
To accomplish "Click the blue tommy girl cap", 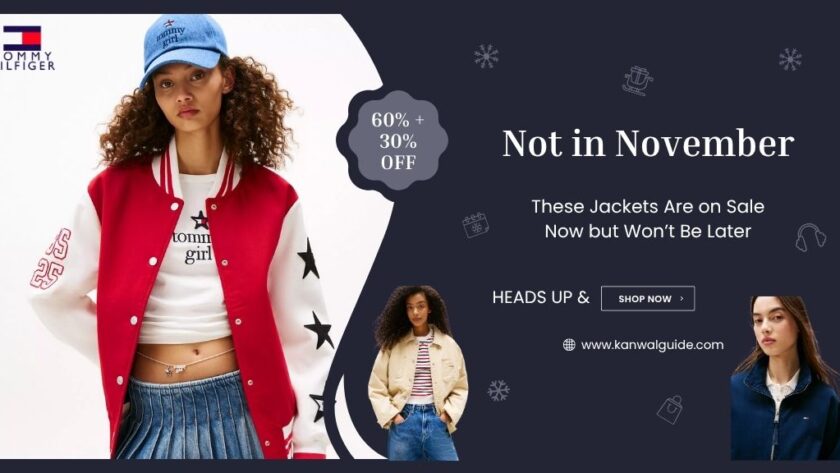I will point(184,46).
